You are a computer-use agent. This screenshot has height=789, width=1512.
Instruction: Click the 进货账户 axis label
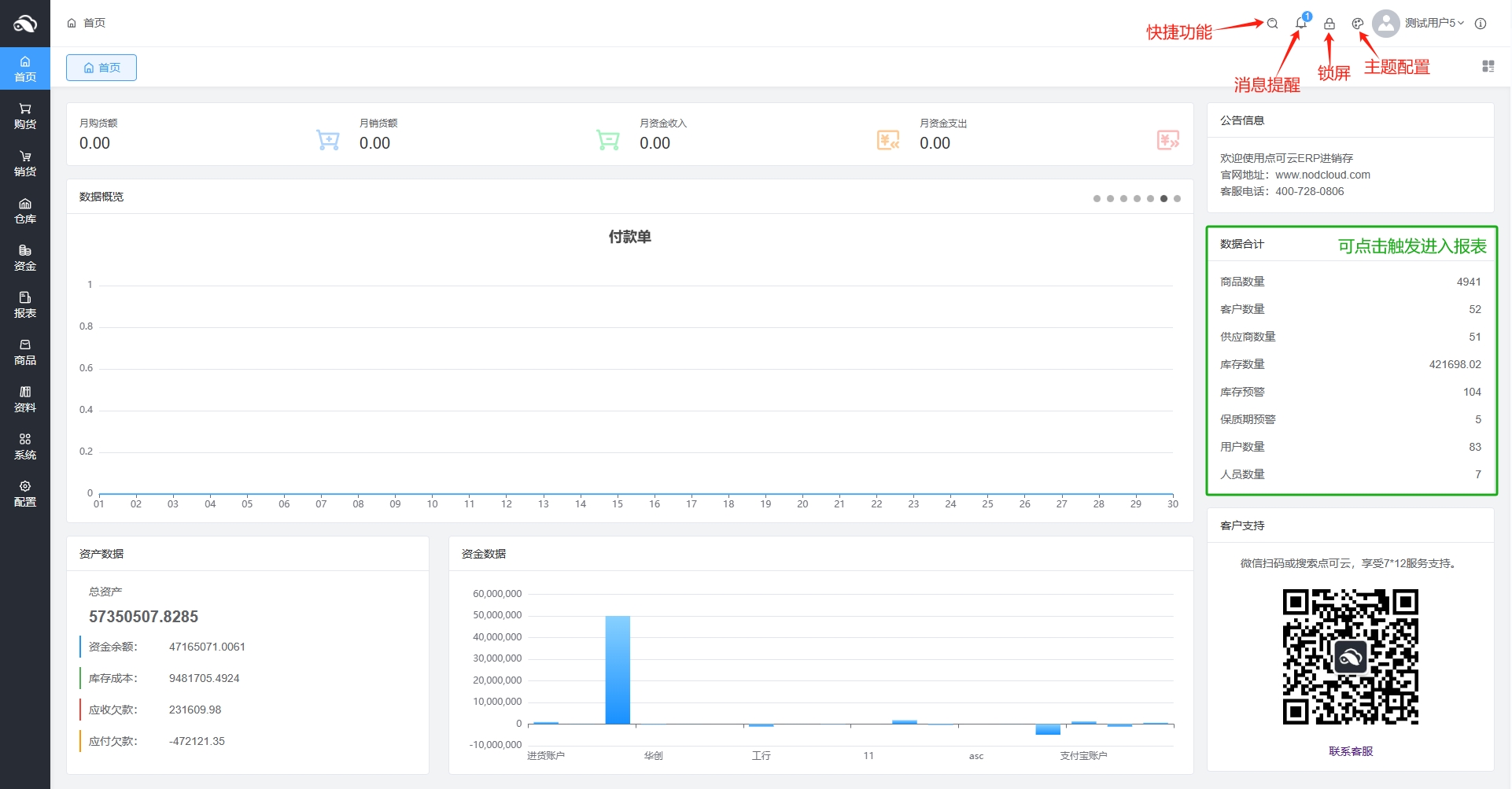[x=546, y=756]
